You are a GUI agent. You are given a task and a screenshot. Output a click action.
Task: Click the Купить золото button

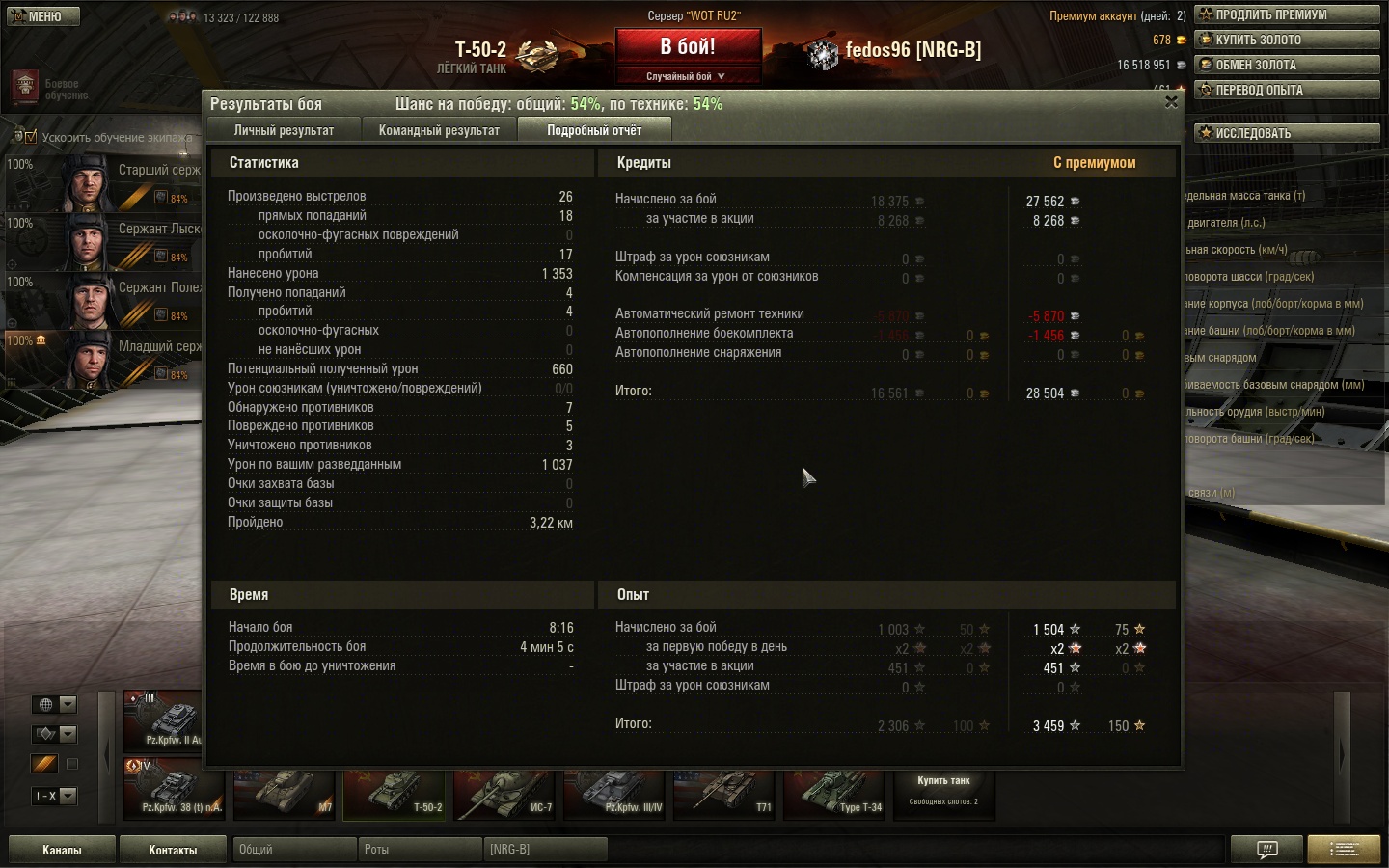coord(1288,40)
